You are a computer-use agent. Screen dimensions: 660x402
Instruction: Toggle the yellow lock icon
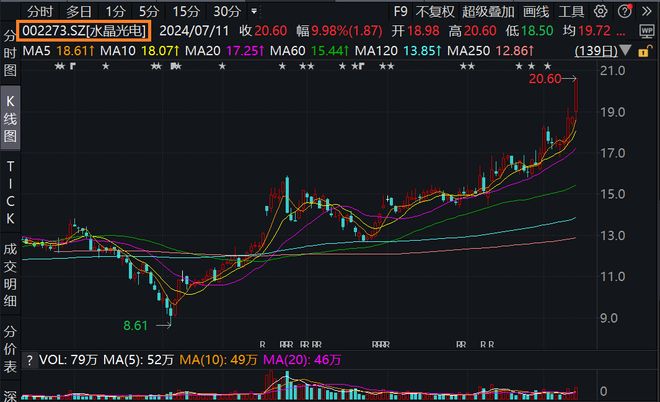tap(643, 52)
